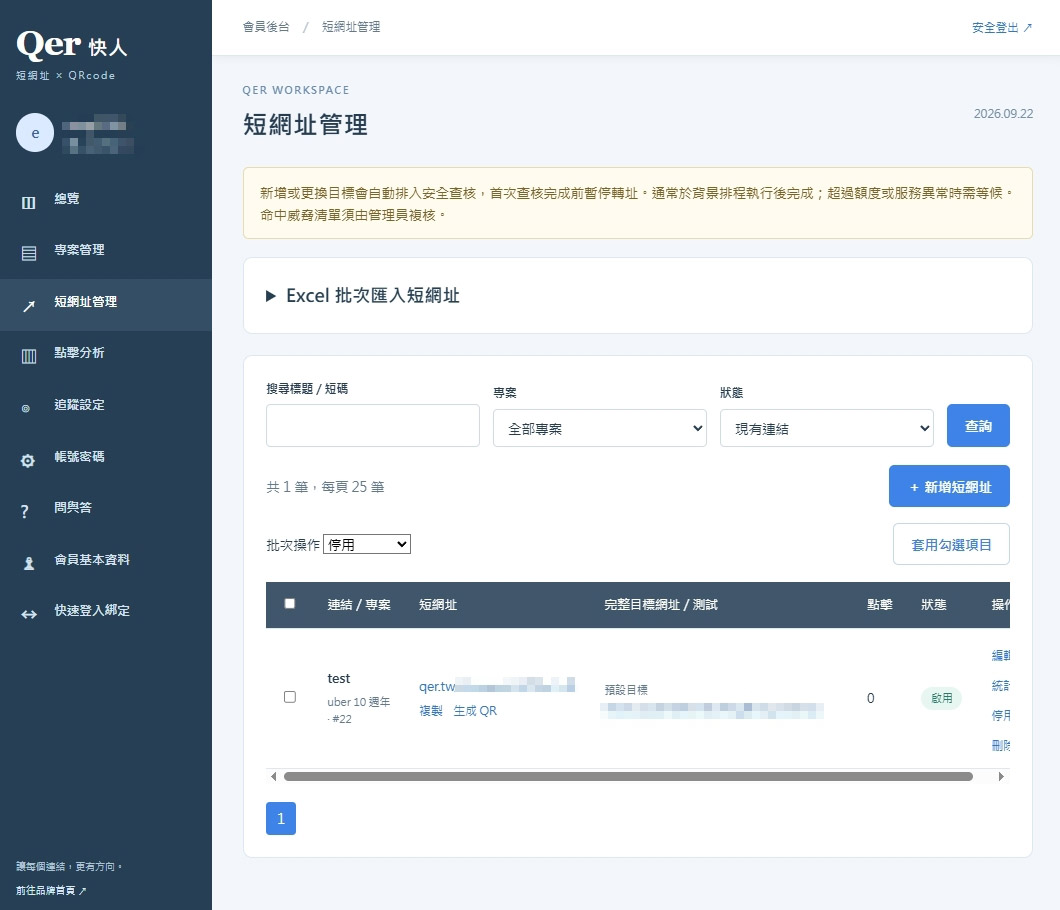
Task: Click the 追蹤設定 target icon
Action: (26, 408)
